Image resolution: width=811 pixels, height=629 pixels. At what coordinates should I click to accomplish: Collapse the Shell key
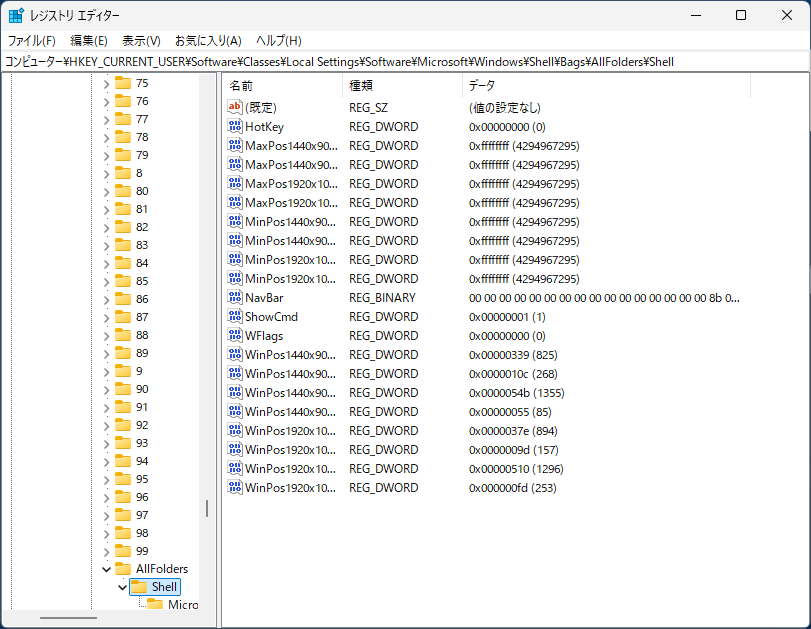click(x=122, y=587)
